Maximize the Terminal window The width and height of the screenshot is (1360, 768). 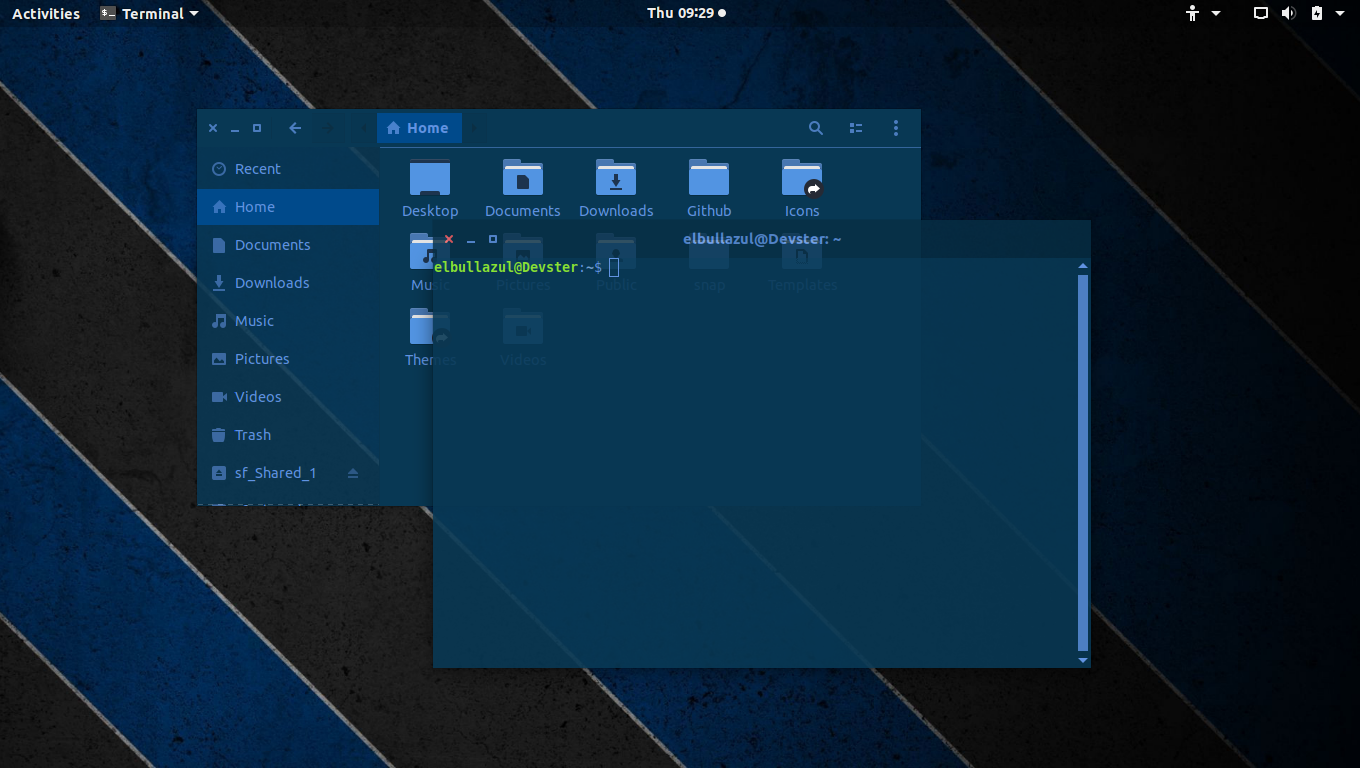[493, 239]
